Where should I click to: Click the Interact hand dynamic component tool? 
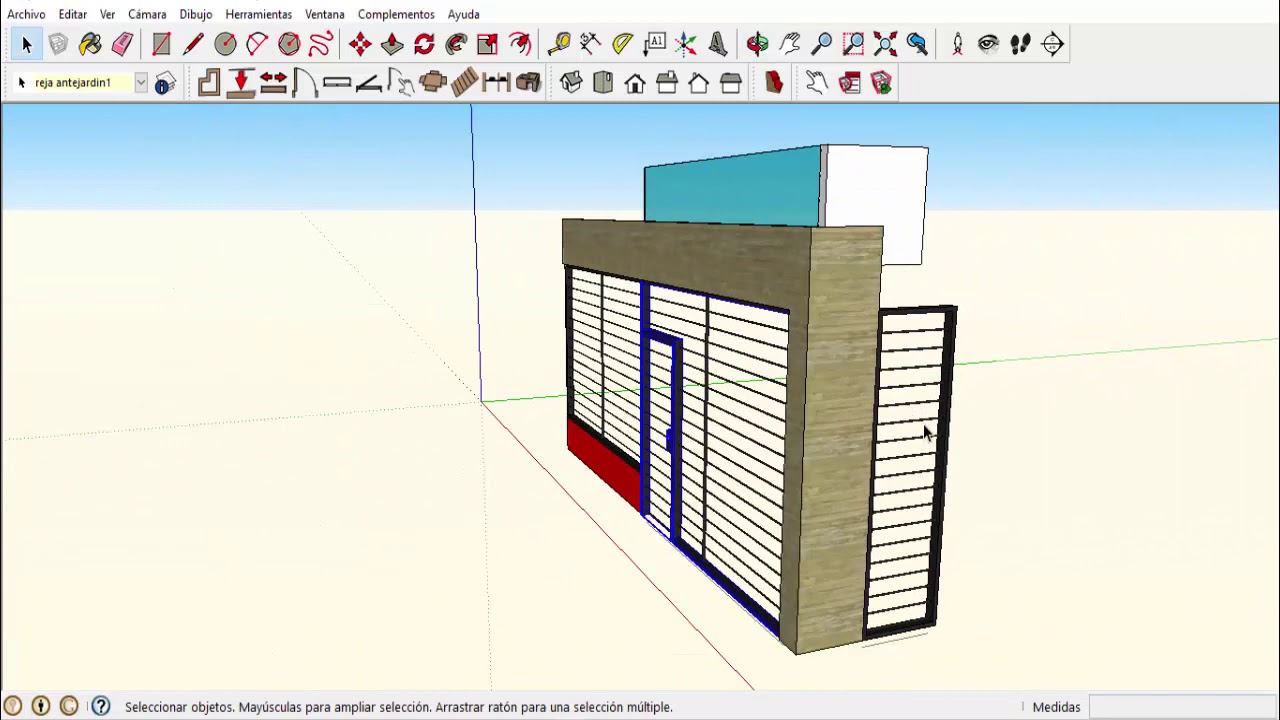pos(817,83)
